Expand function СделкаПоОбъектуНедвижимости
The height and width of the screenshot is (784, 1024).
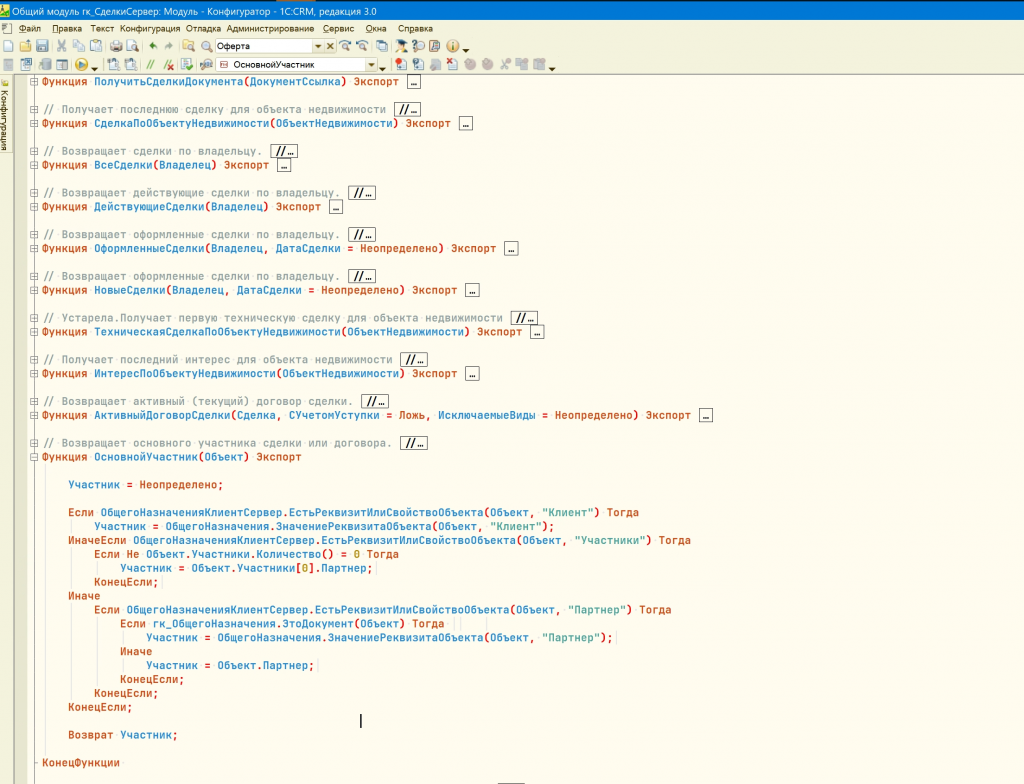[x=34, y=123]
